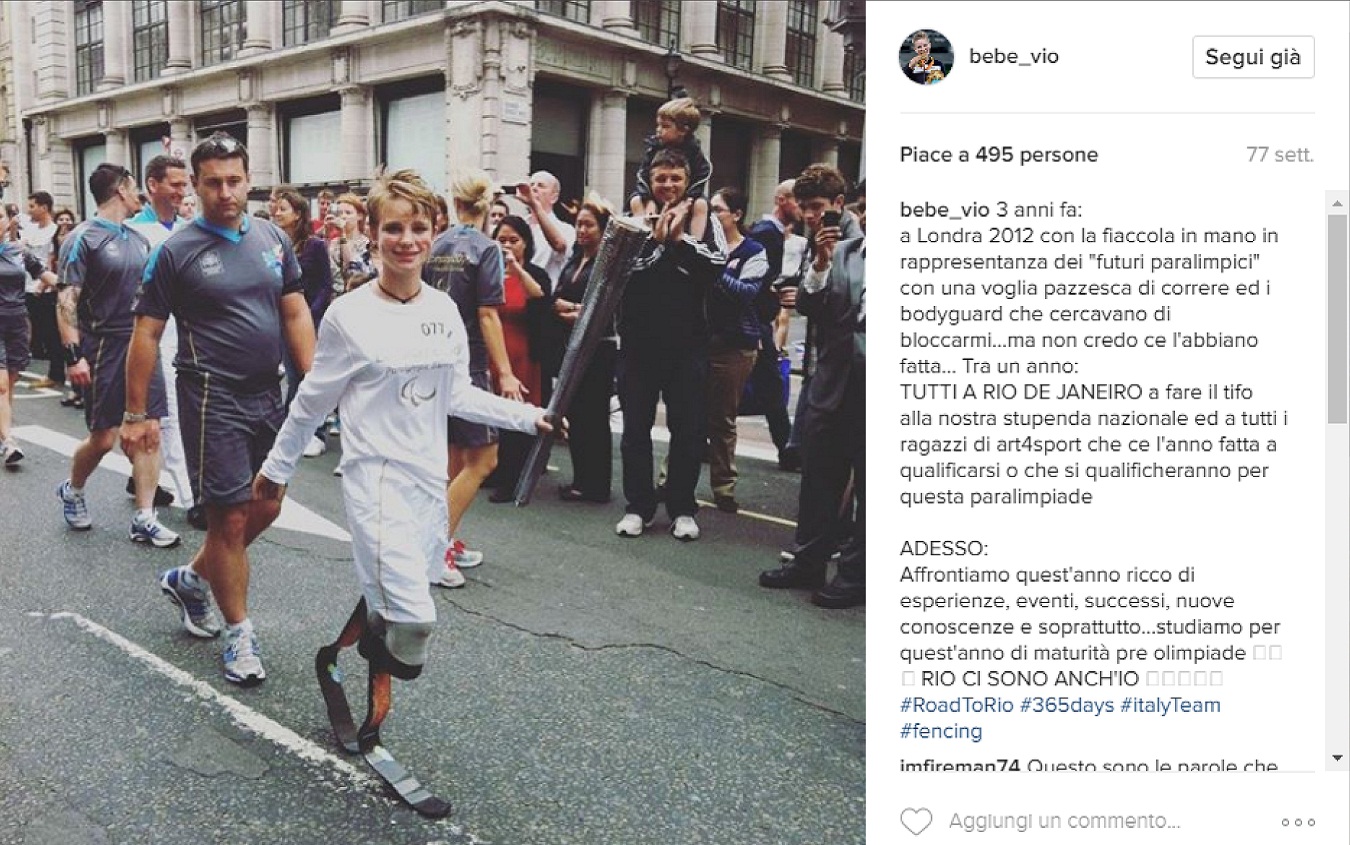Screen dimensions: 1350x845
Task: Open bebe_vio username in header
Action: 1013,57
